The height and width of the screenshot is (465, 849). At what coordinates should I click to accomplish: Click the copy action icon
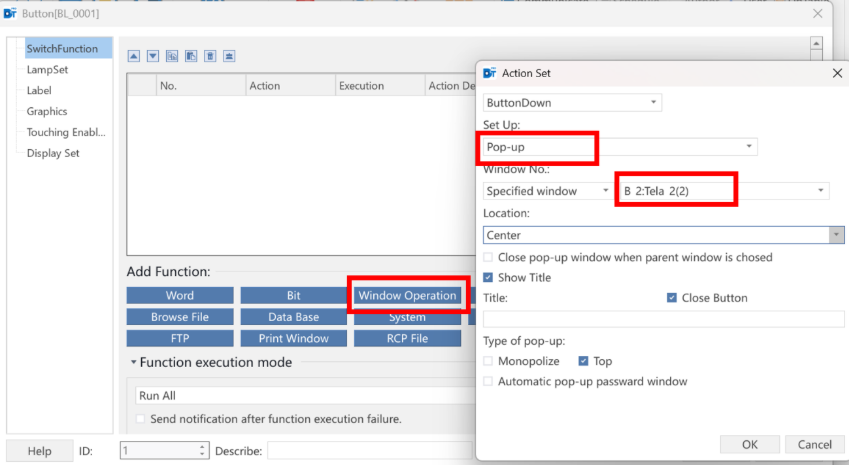point(172,56)
